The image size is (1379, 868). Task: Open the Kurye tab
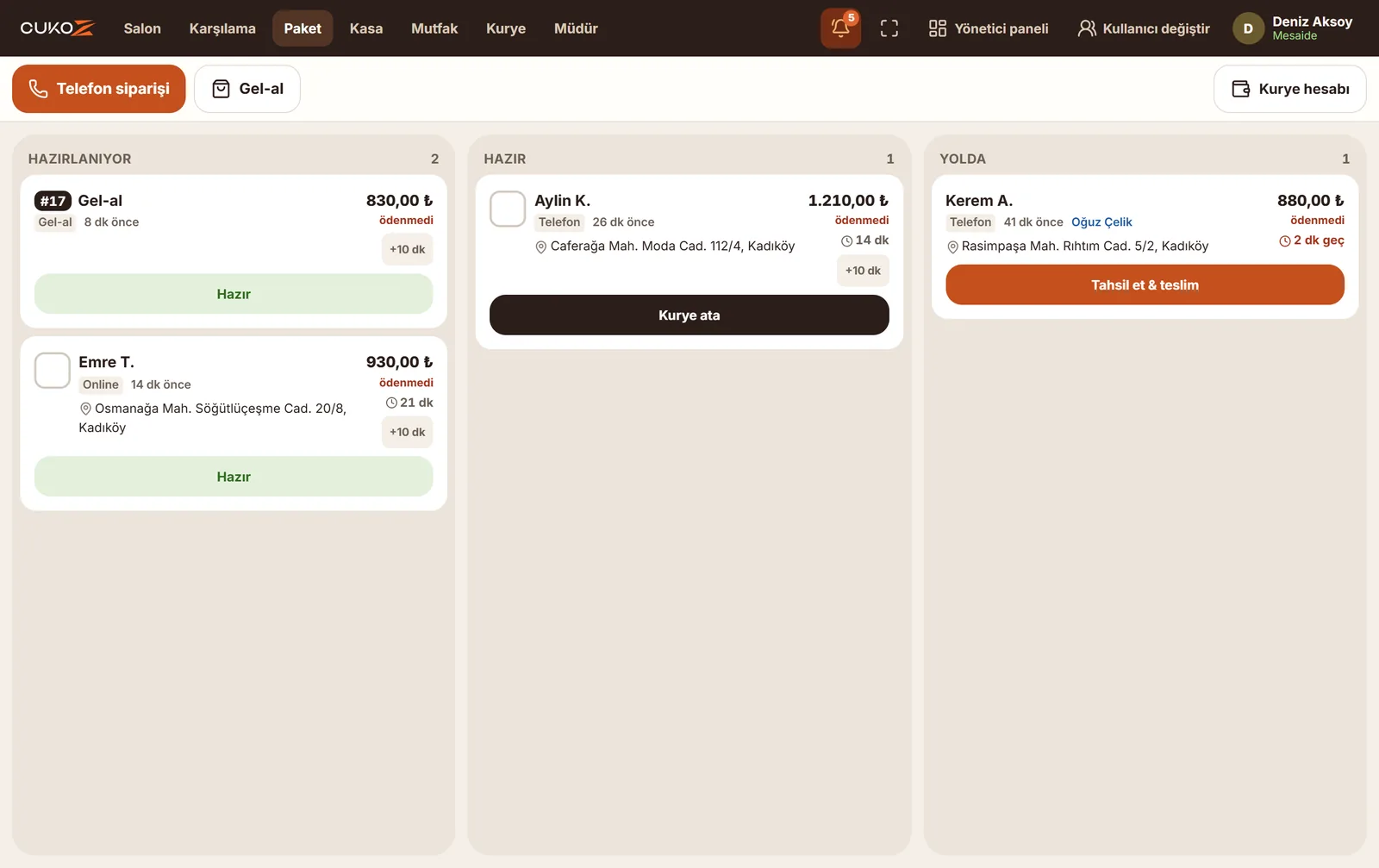[506, 28]
